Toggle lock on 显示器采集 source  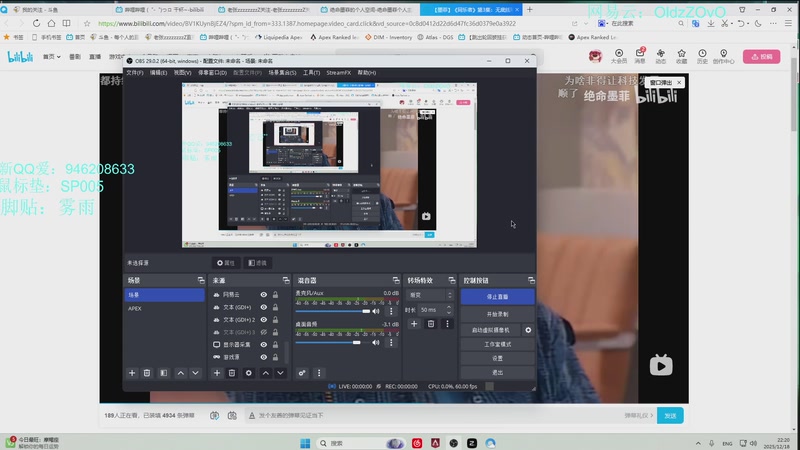(276, 344)
